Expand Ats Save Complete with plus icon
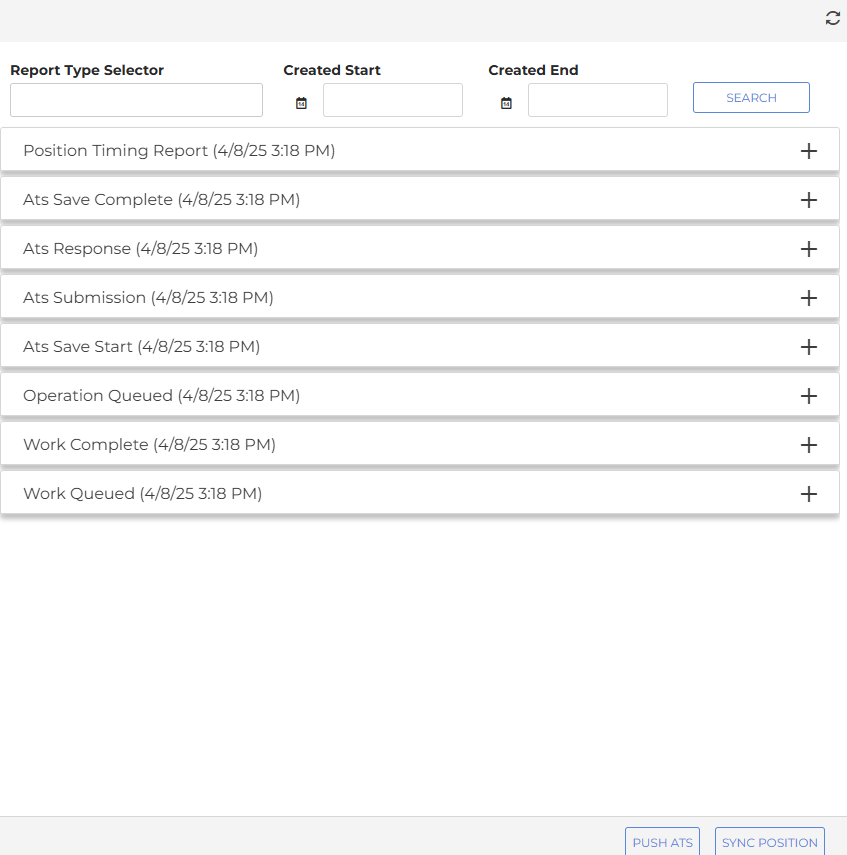The height and width of the screenshot is (855, 847). (x=808, y=200)
